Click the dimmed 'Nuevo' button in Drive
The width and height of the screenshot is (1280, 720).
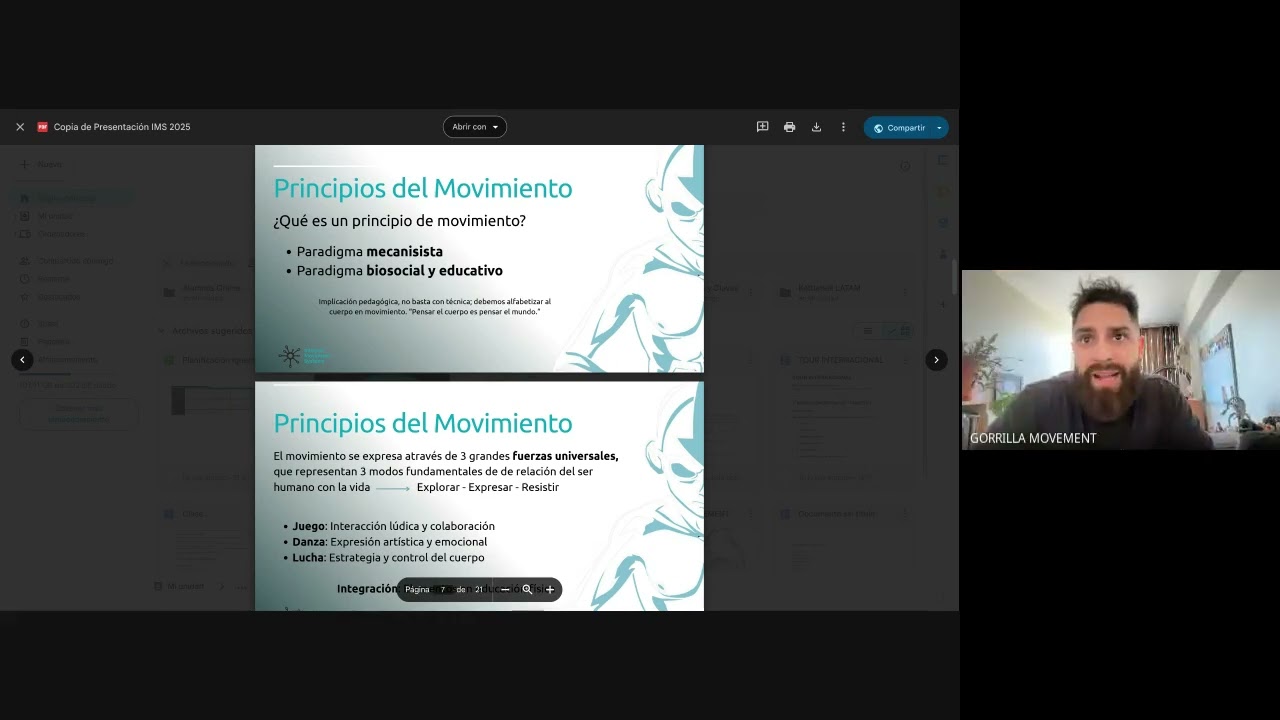(x=42, y=164)
